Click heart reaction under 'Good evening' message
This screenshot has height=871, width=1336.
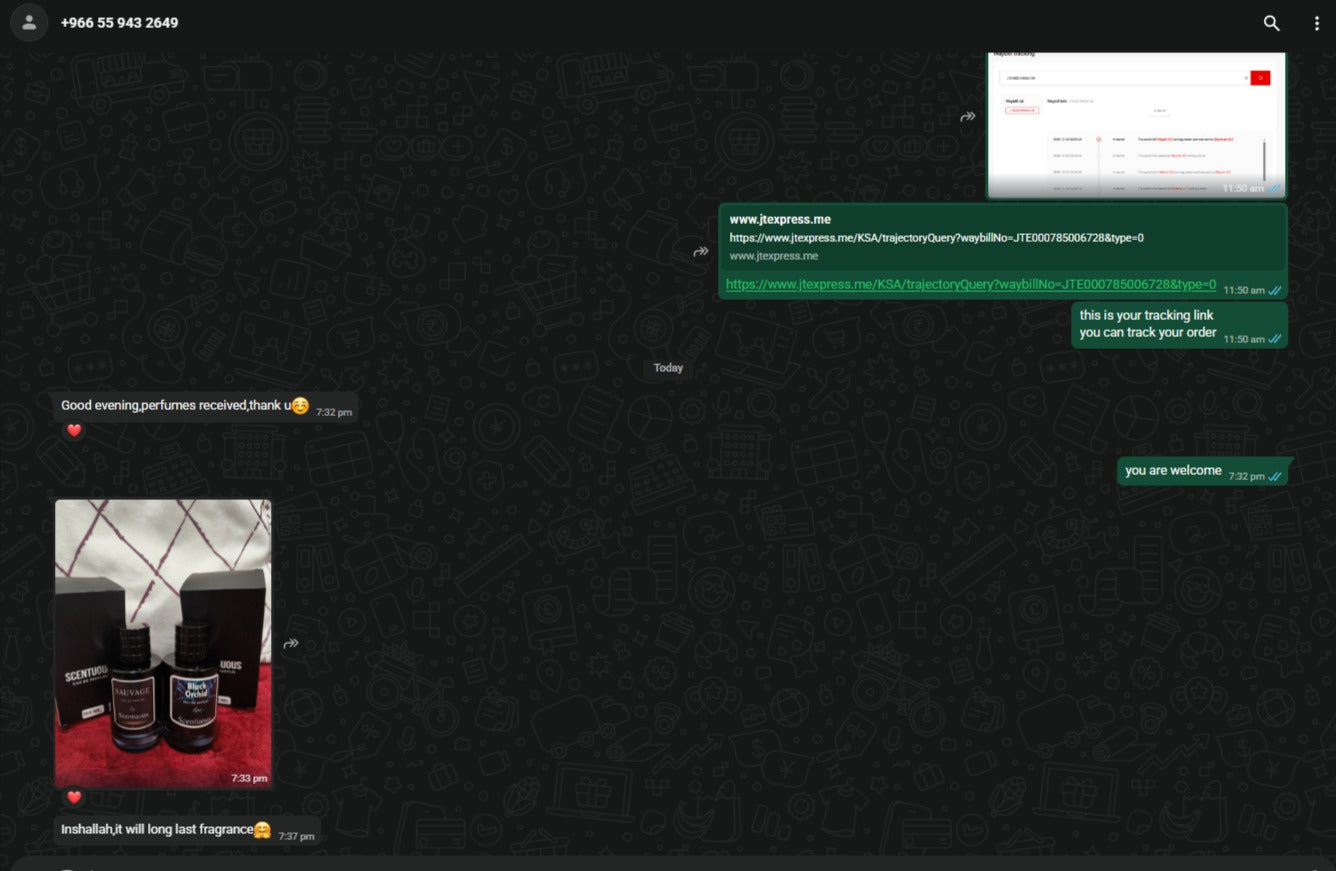click(73, 430)
